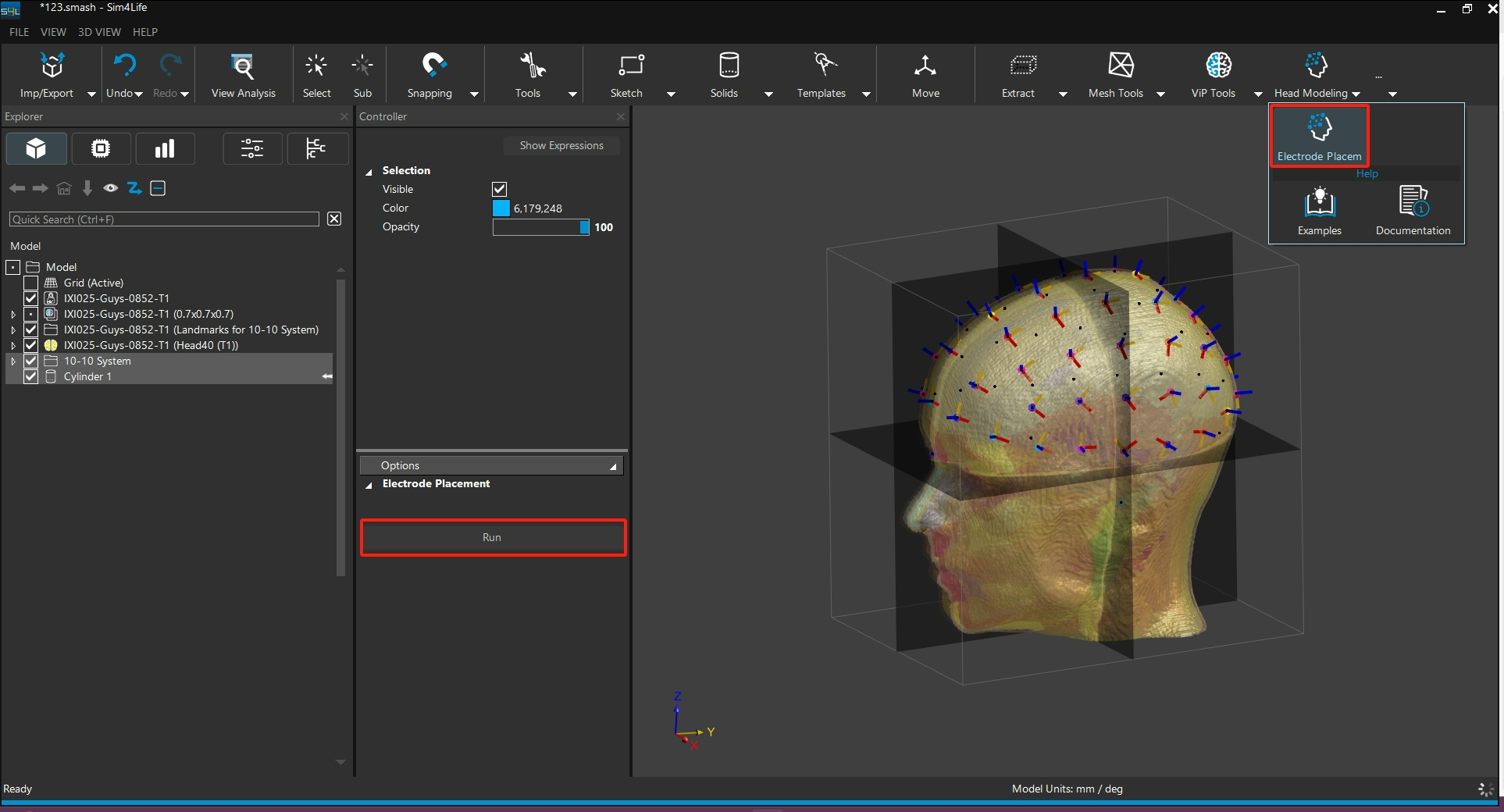Open the Sketch dropdown arrow

(x=671, y=94)
